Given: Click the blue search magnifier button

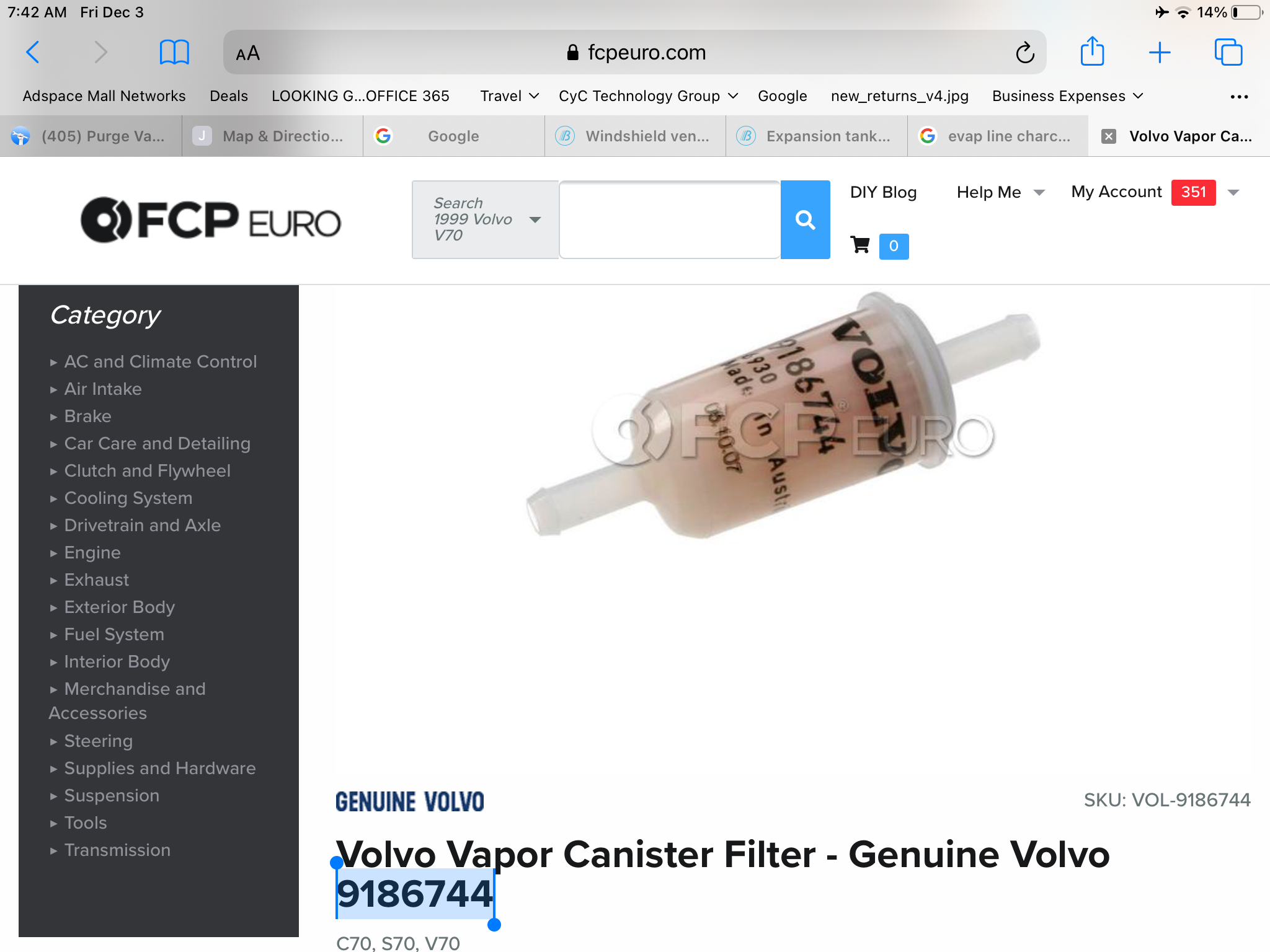Looking at the screenshot, I should pos(805,219).
